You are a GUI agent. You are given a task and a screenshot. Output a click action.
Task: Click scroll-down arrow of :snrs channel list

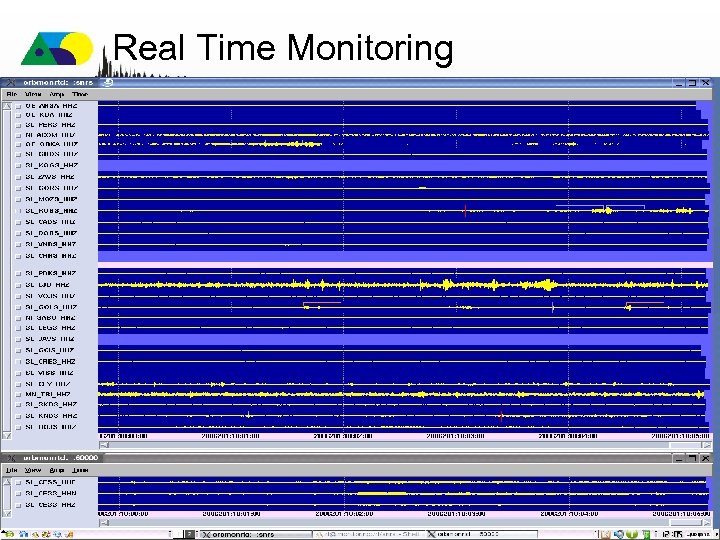click(x=7, y=435)
